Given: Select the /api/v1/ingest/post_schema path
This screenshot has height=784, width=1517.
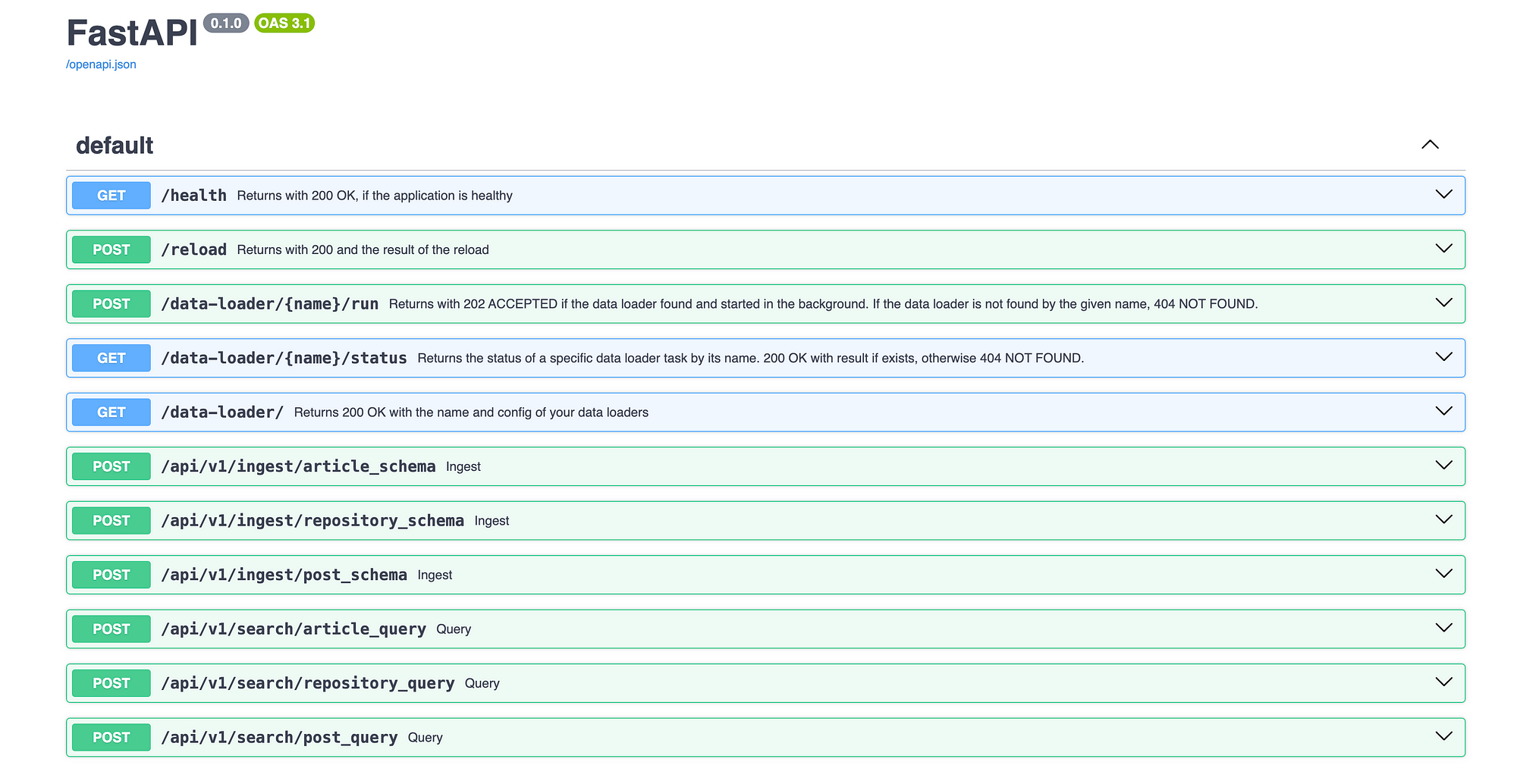Looking at the screenshot, I should (x=284, y=575).
